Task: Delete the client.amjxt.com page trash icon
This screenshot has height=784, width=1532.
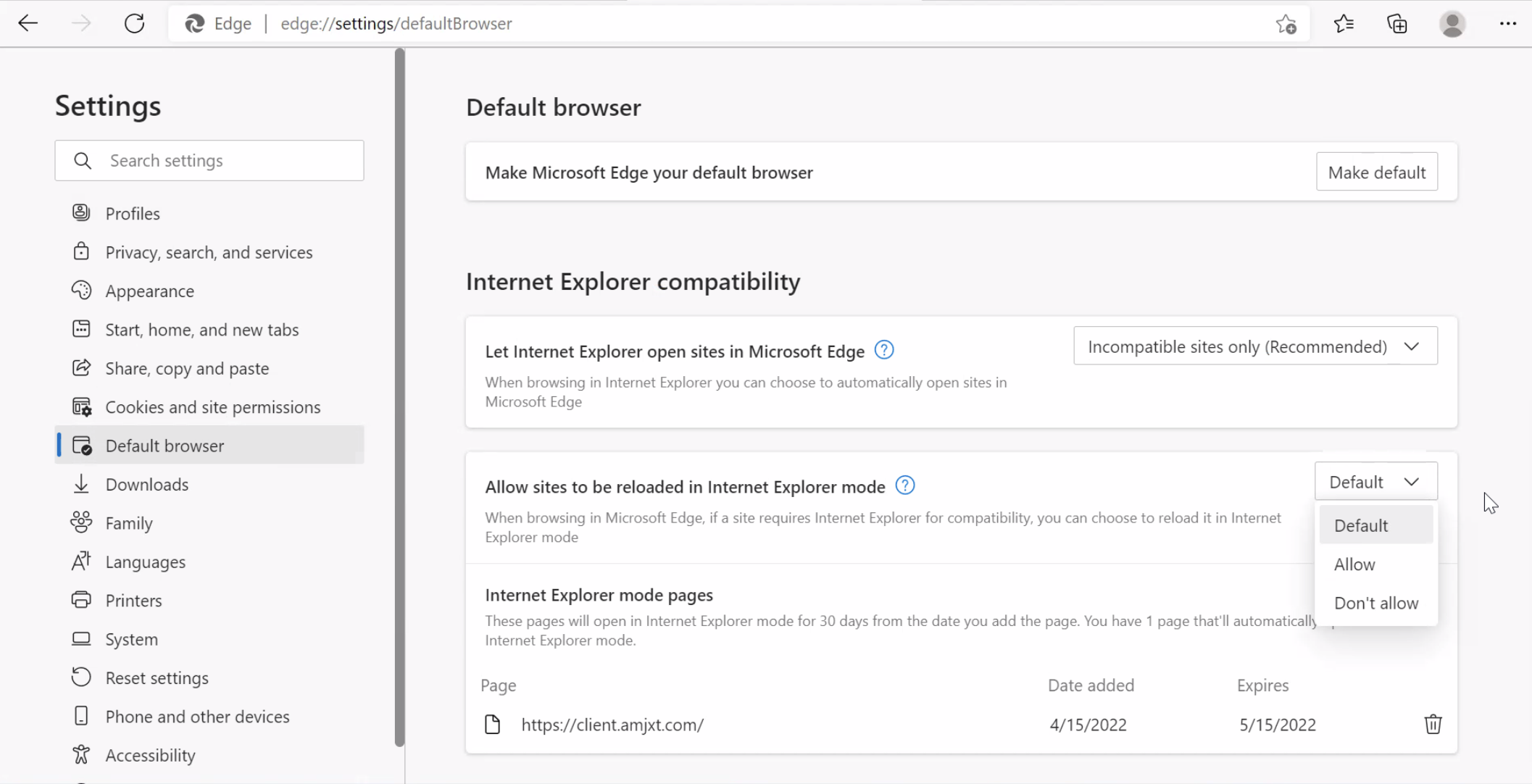Action: (1433, 725)
